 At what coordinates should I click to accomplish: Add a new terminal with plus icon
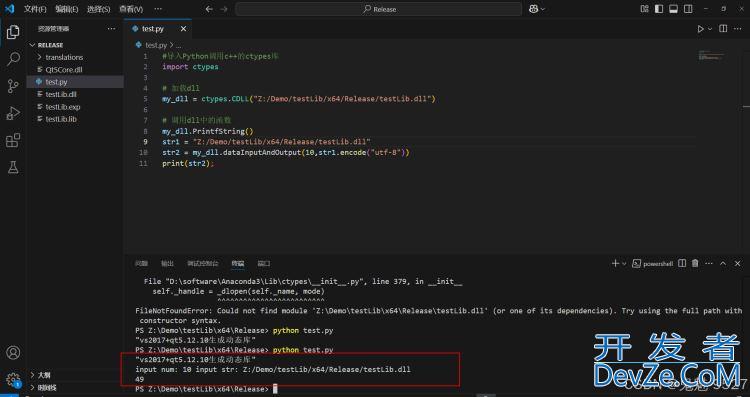tap(615, 264)
